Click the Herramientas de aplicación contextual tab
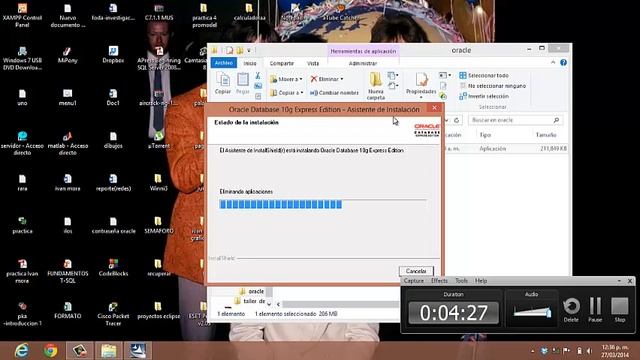The image size is (640, 360). click(x=363, y=51)
